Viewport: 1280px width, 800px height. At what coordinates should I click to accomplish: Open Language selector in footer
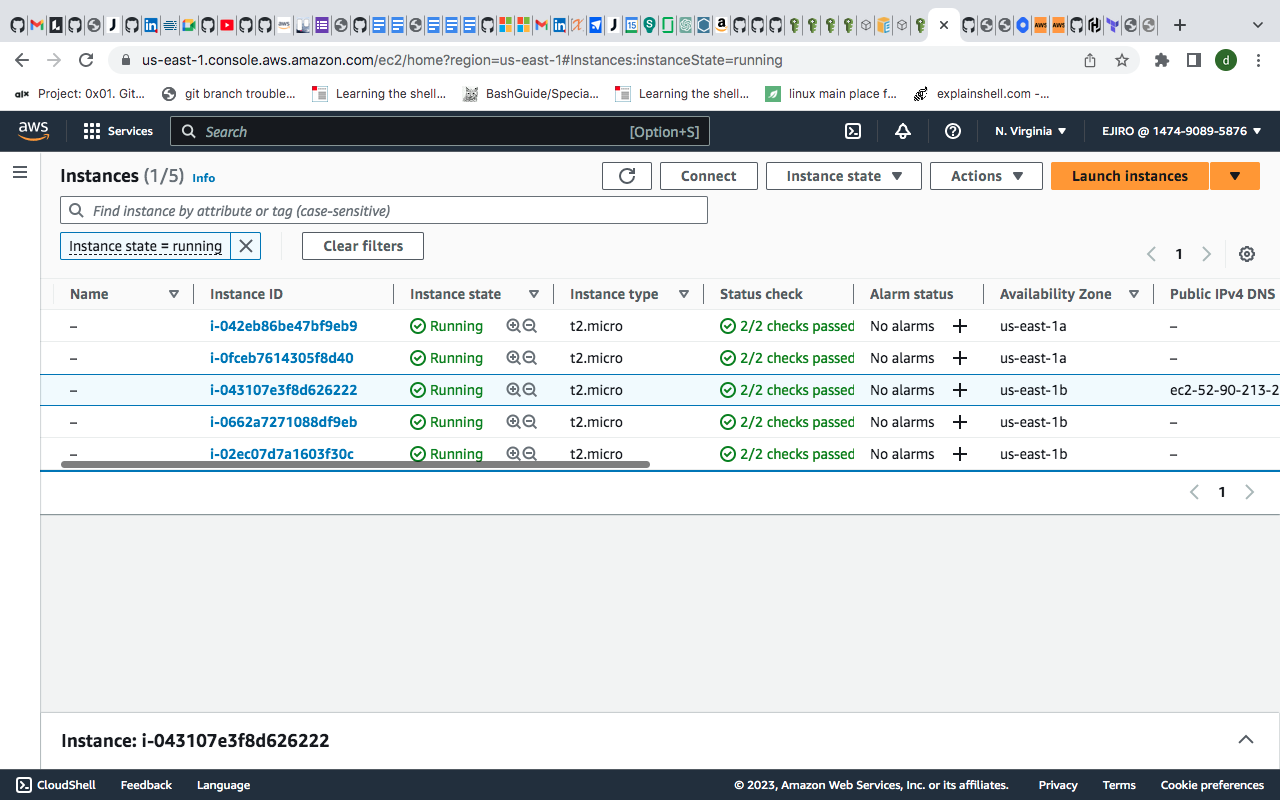(223, 785)
